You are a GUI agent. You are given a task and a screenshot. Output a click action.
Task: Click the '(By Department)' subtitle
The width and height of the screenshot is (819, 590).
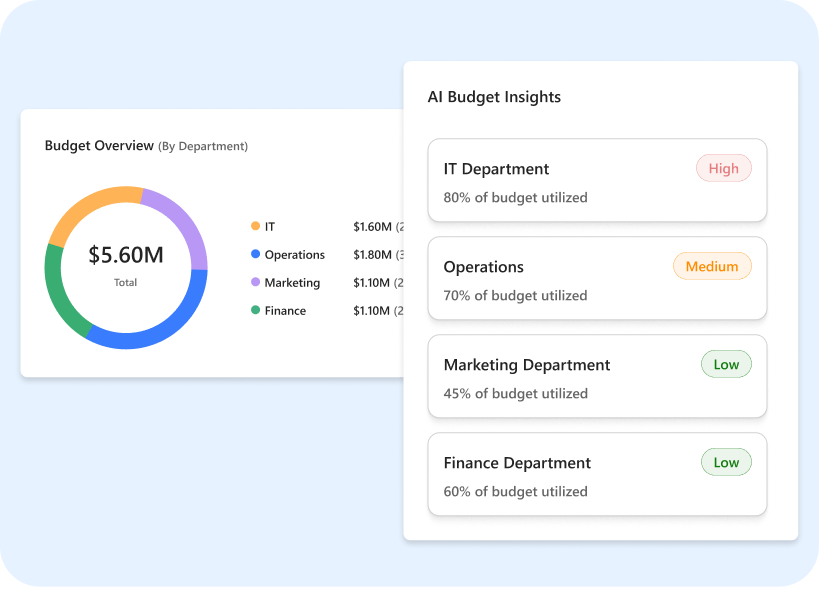pos(203,146)
